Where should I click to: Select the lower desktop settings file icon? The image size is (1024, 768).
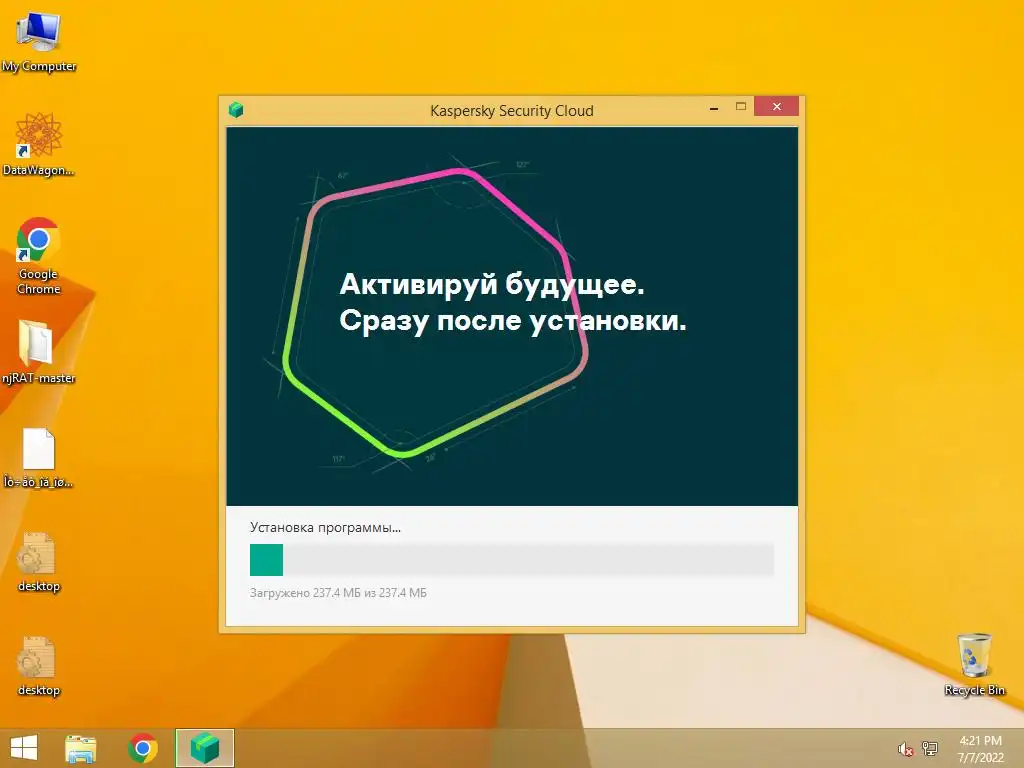[x=39, y=665]
